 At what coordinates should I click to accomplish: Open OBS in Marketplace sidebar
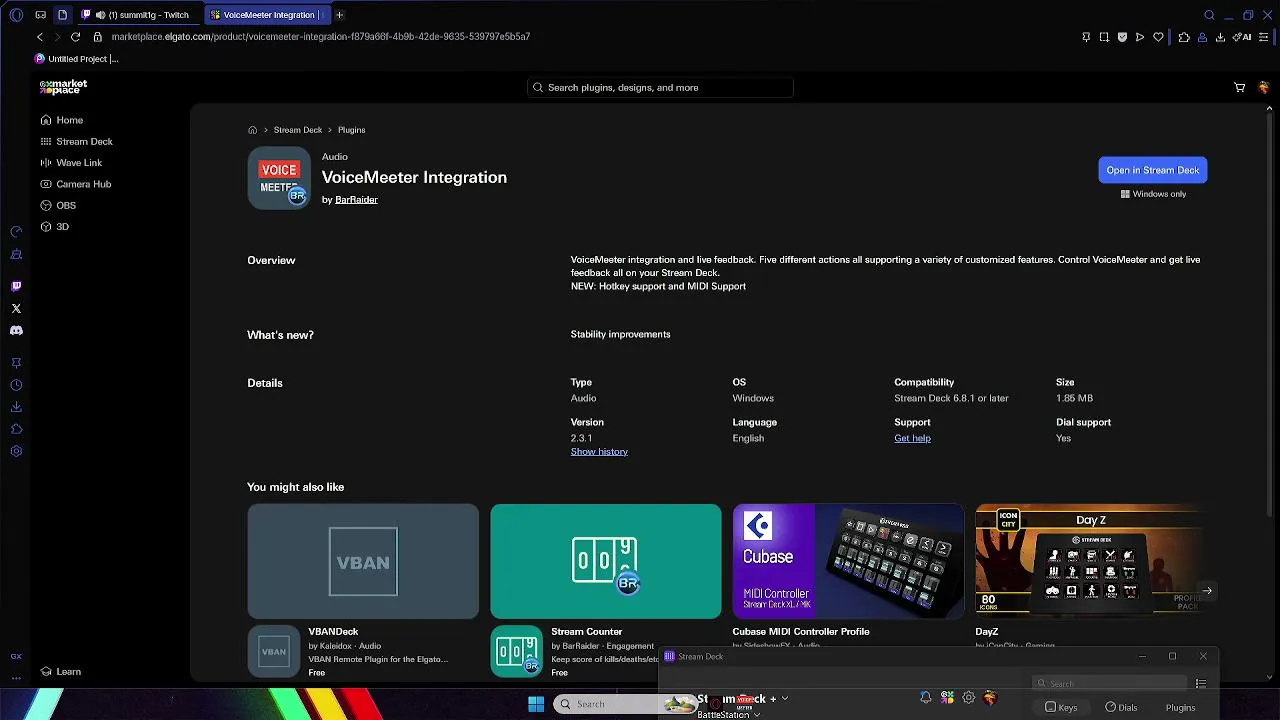pyautogui.click(x=58, y=205)
